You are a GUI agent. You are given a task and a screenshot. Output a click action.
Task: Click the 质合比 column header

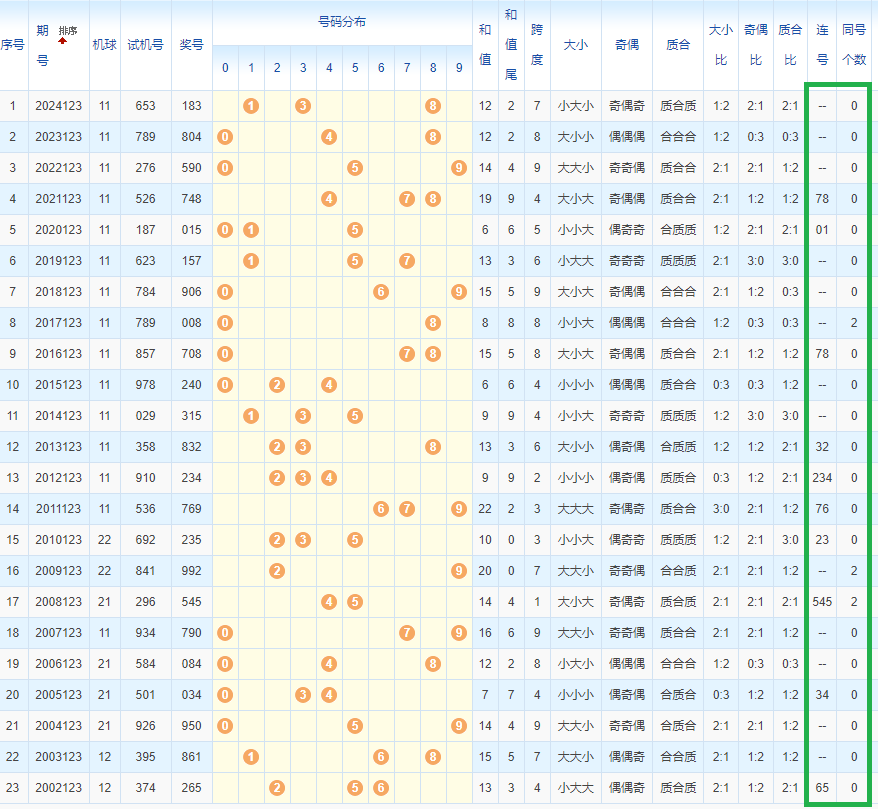[790, 45]
